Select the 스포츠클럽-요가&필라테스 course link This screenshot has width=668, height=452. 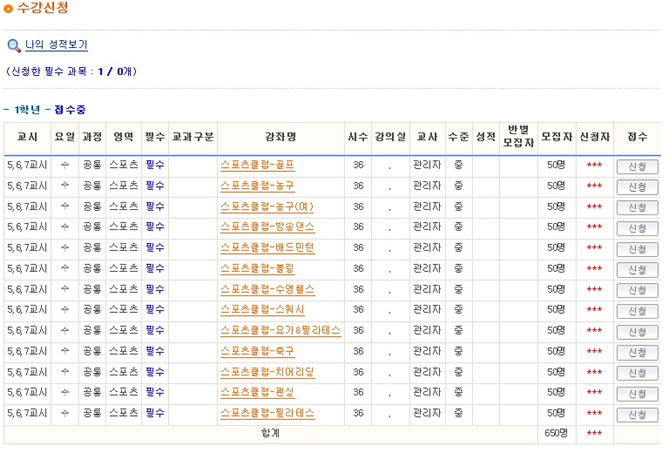pyautogui.click(x=280, y=330)
